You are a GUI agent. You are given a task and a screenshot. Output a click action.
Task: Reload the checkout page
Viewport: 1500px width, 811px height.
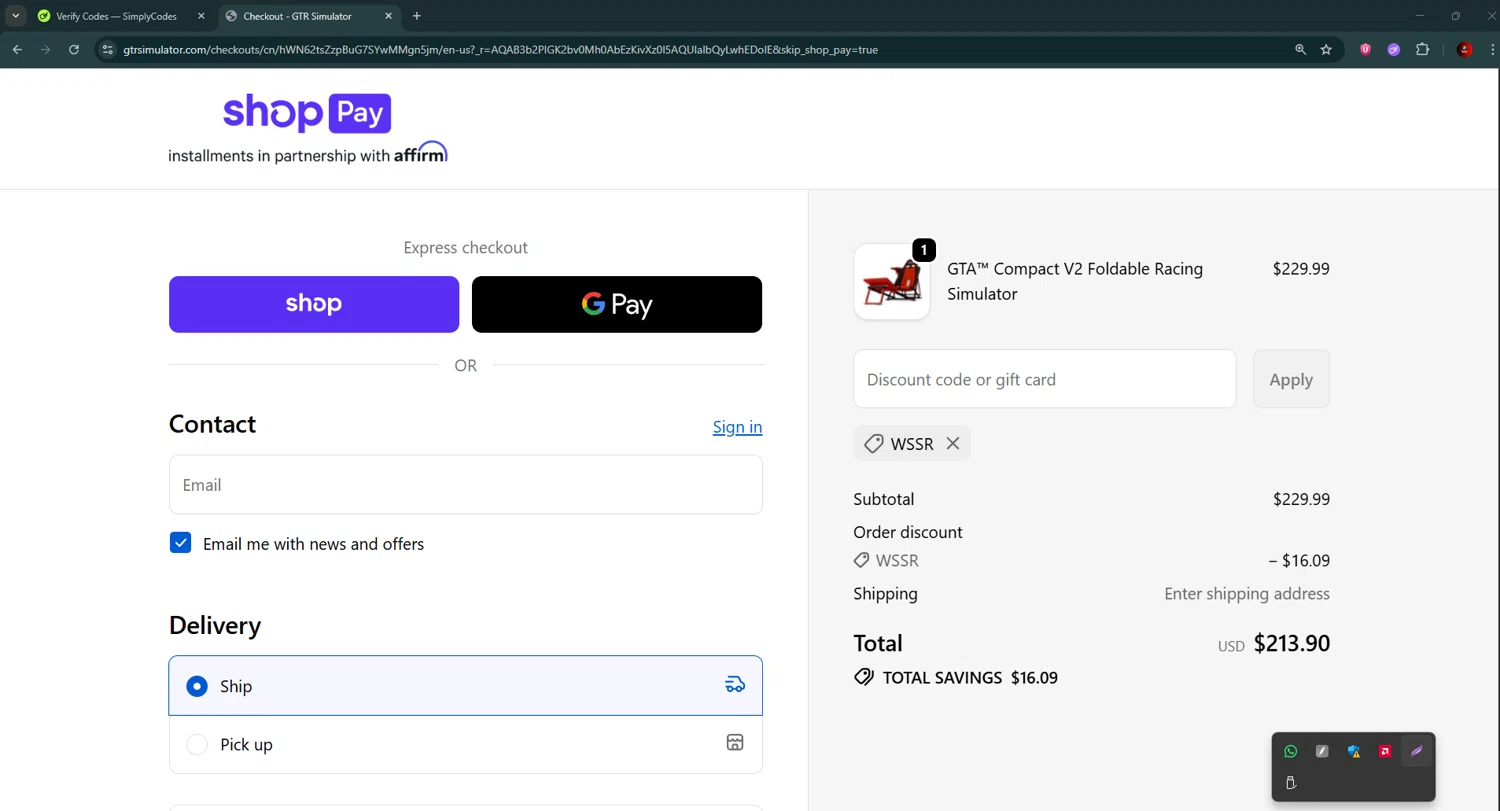coord(73,49)
